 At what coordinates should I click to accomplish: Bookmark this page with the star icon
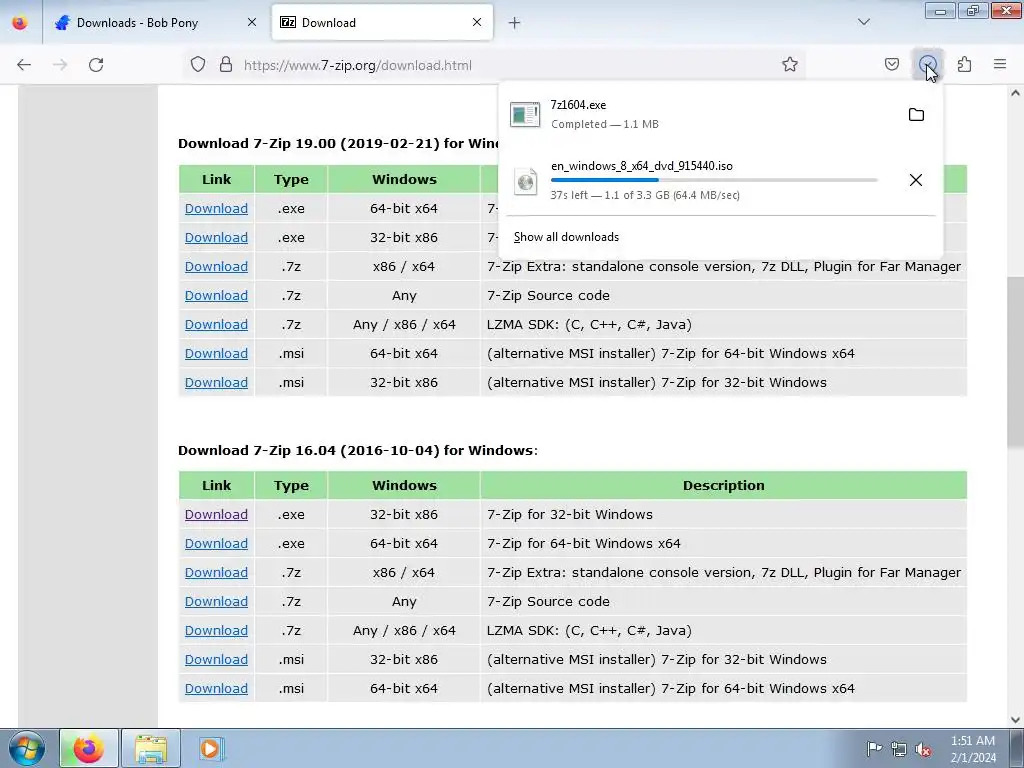coord(790,65)
